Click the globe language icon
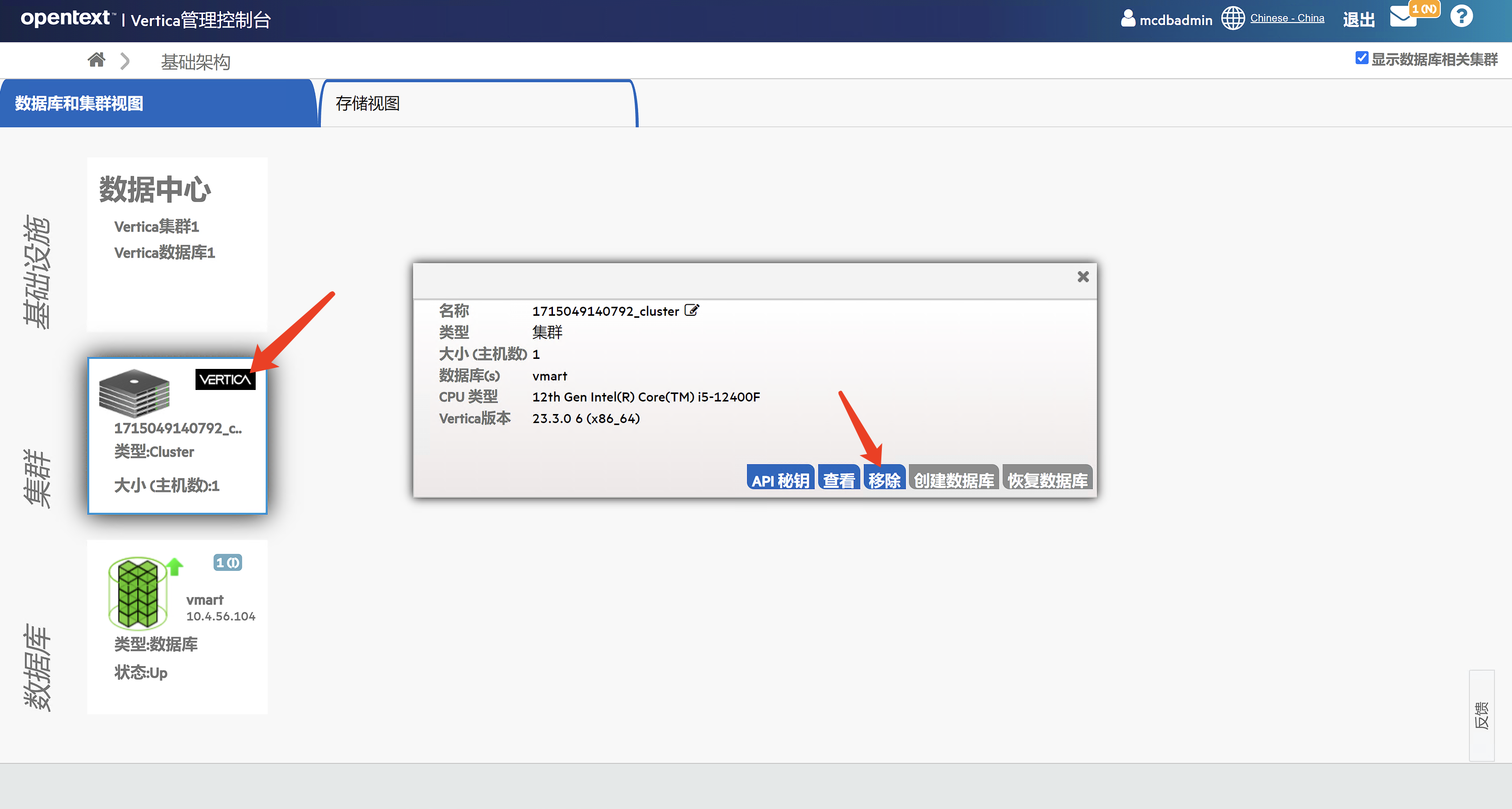1512x809 pixels. click(x=1233, y=18)
